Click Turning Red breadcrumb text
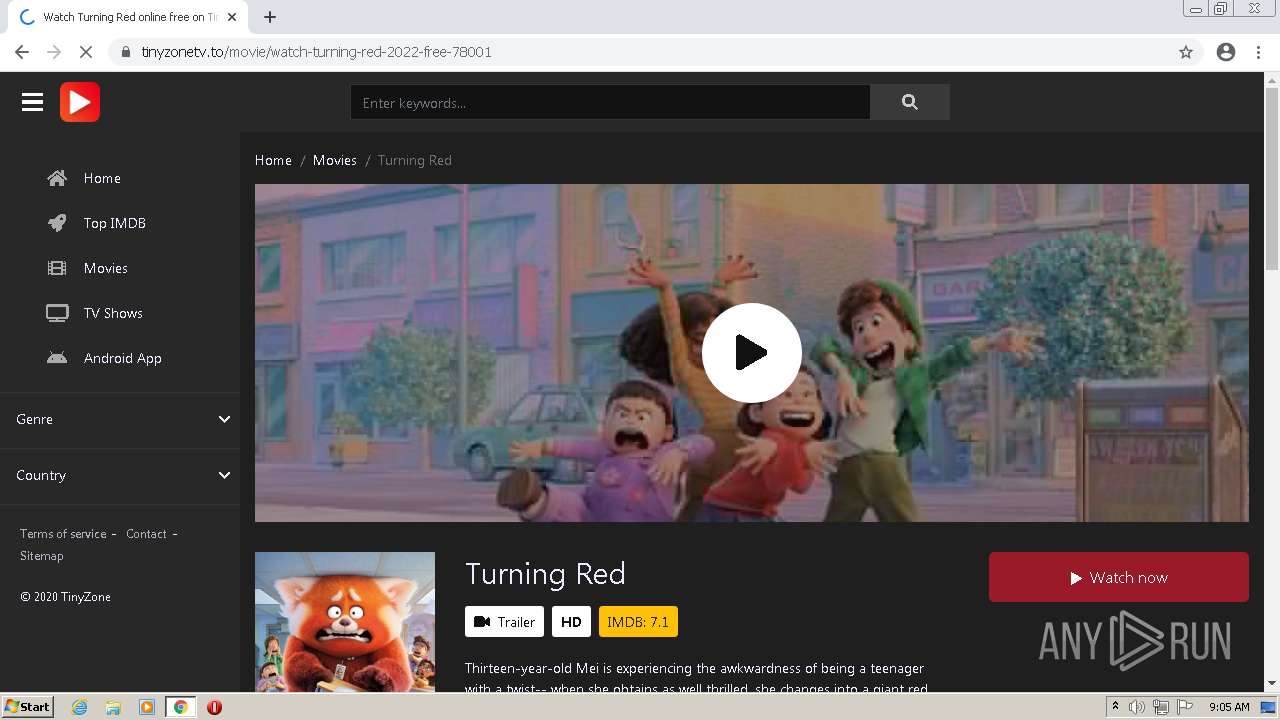The height and width of the screenshot is (720, 1280). (415, 160)
